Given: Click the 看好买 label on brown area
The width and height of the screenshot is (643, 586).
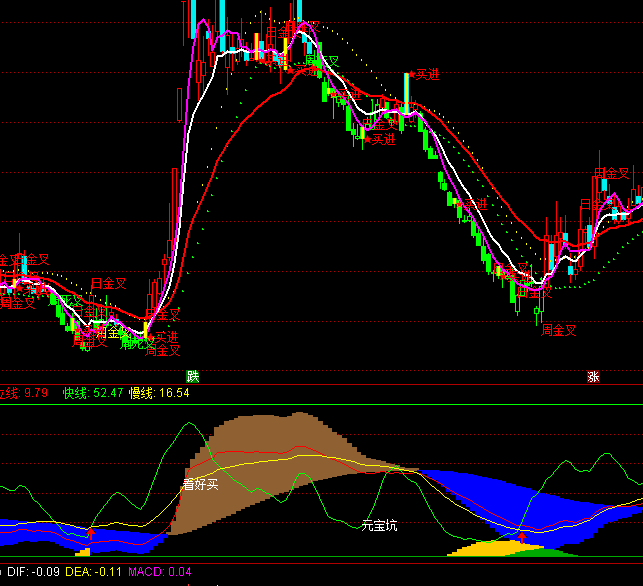Looking at the screenshot, I should click(x=200, y=485).
